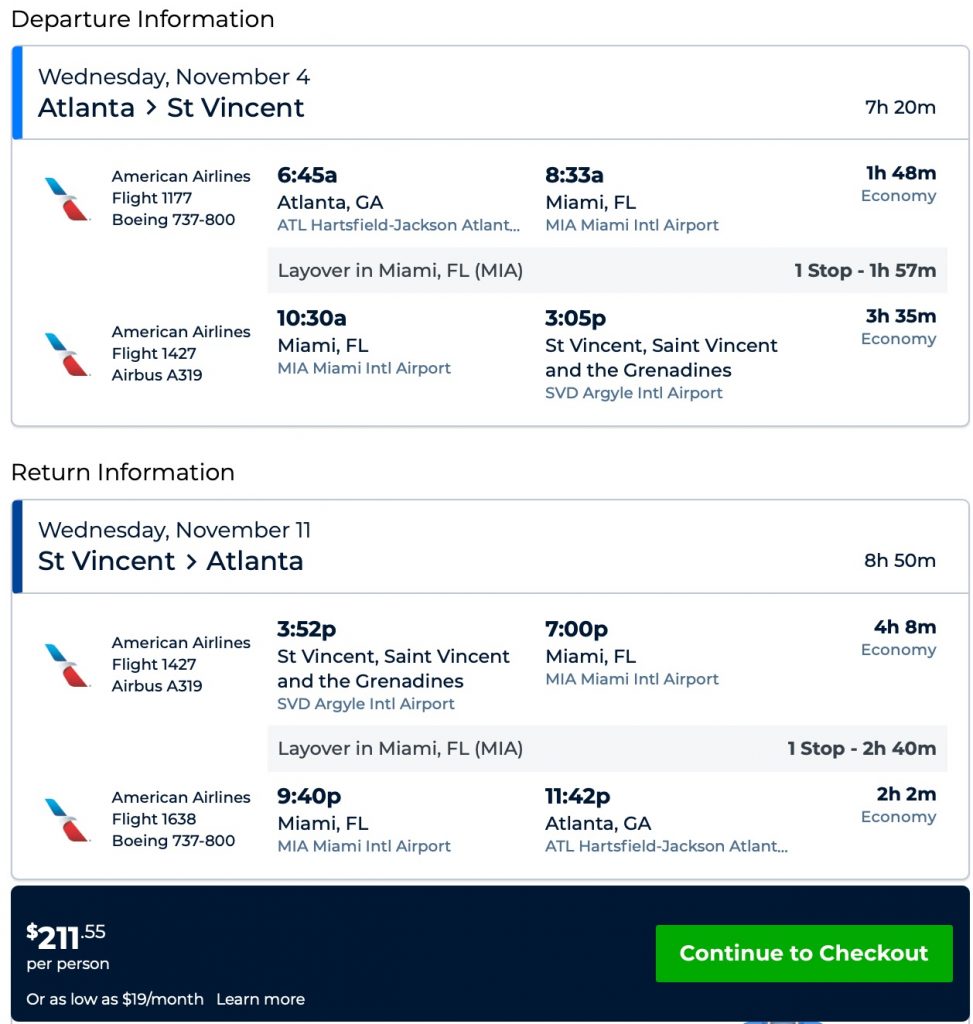This screenshot has width=973, height=1024.
Task: Click airline logo beside the 3:52p St Vincent departure
Action: tap(68, 665)
